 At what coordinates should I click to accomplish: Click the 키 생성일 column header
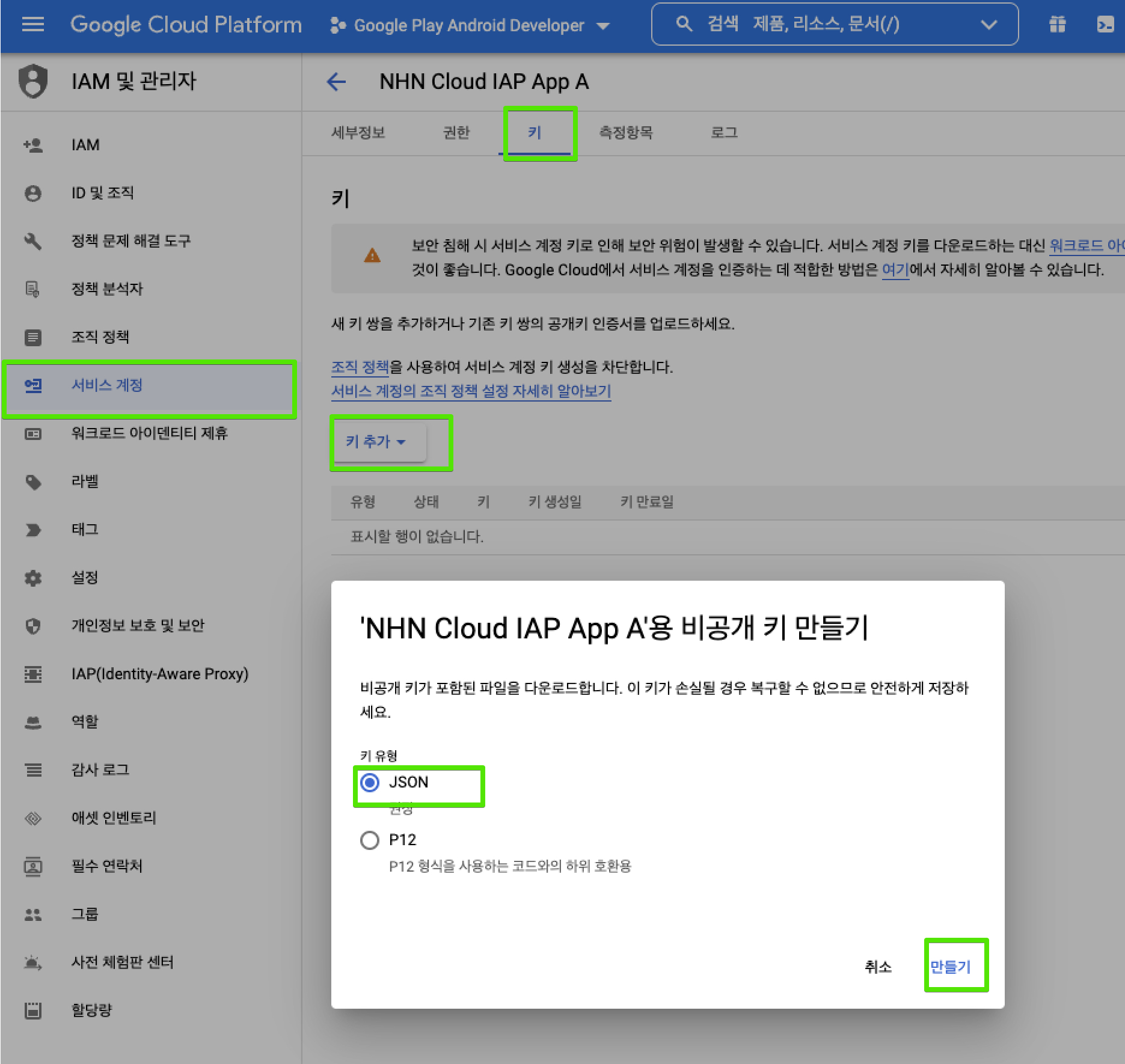coord(555,502)
